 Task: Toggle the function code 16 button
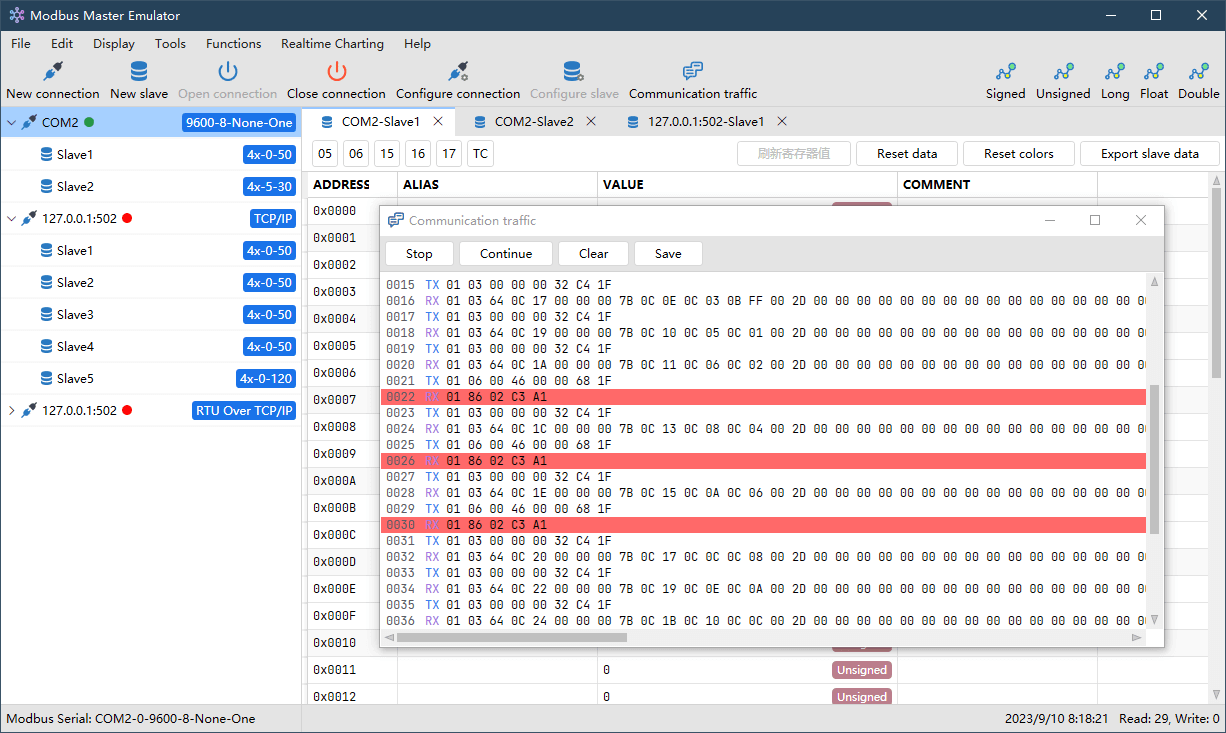pos(418,154)
